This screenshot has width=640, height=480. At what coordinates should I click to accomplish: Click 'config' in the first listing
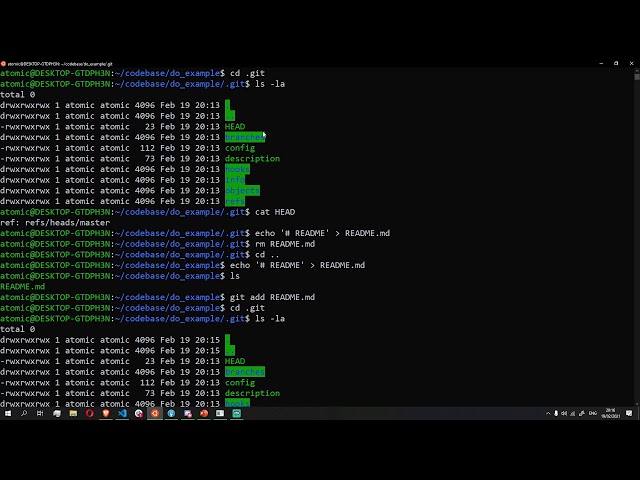(x=240, y=148)
